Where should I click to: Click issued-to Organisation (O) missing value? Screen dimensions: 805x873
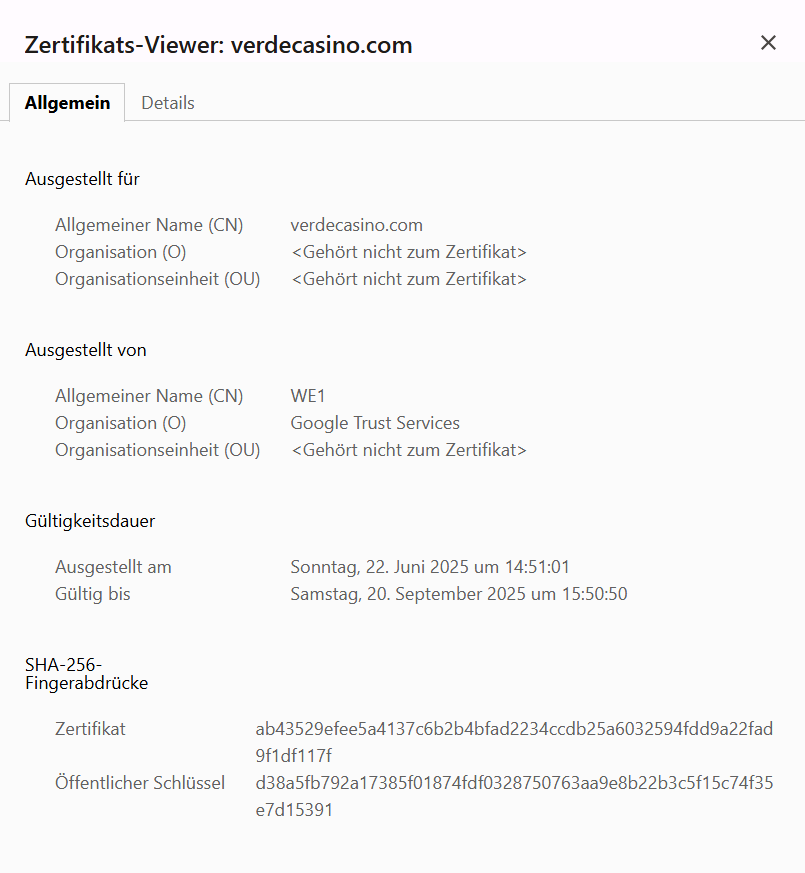(x=409, y=252)
